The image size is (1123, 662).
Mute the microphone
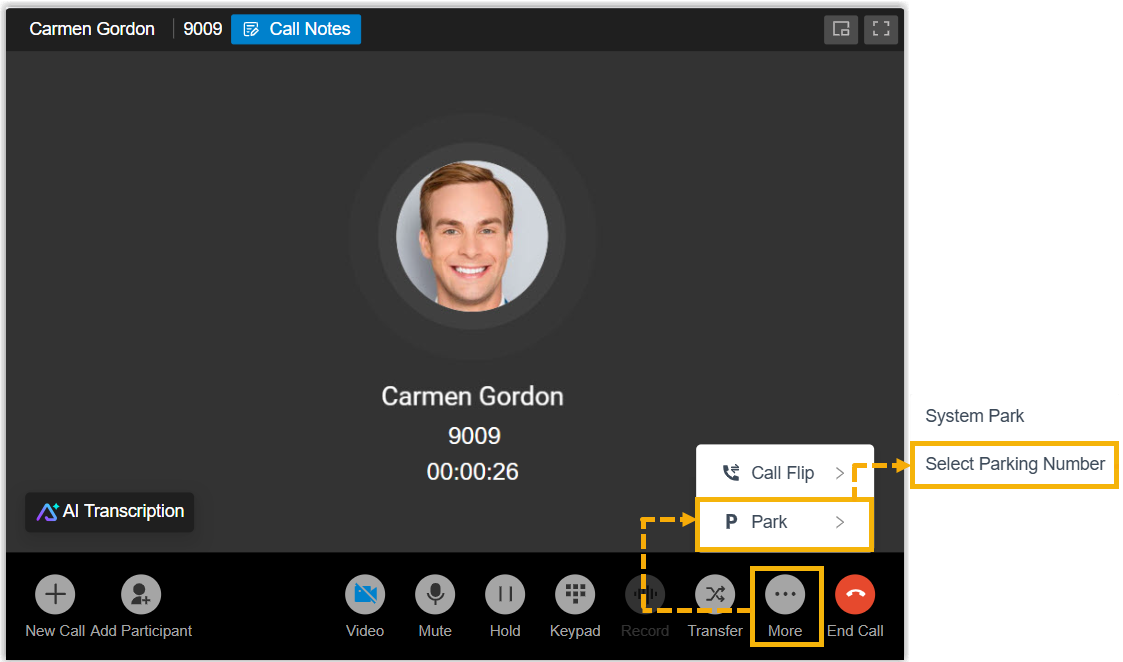435,594
